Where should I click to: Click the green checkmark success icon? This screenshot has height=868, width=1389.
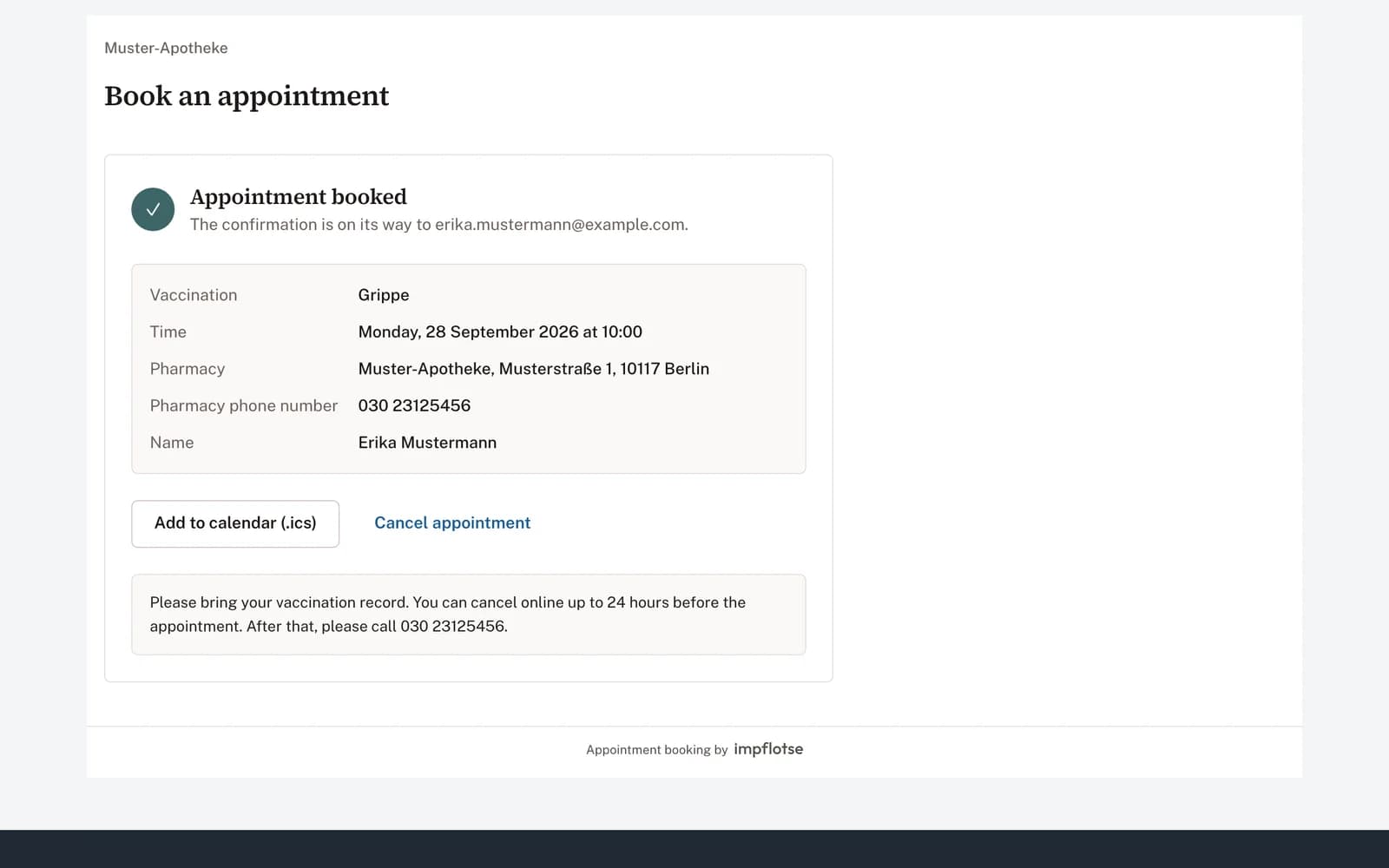153,209
